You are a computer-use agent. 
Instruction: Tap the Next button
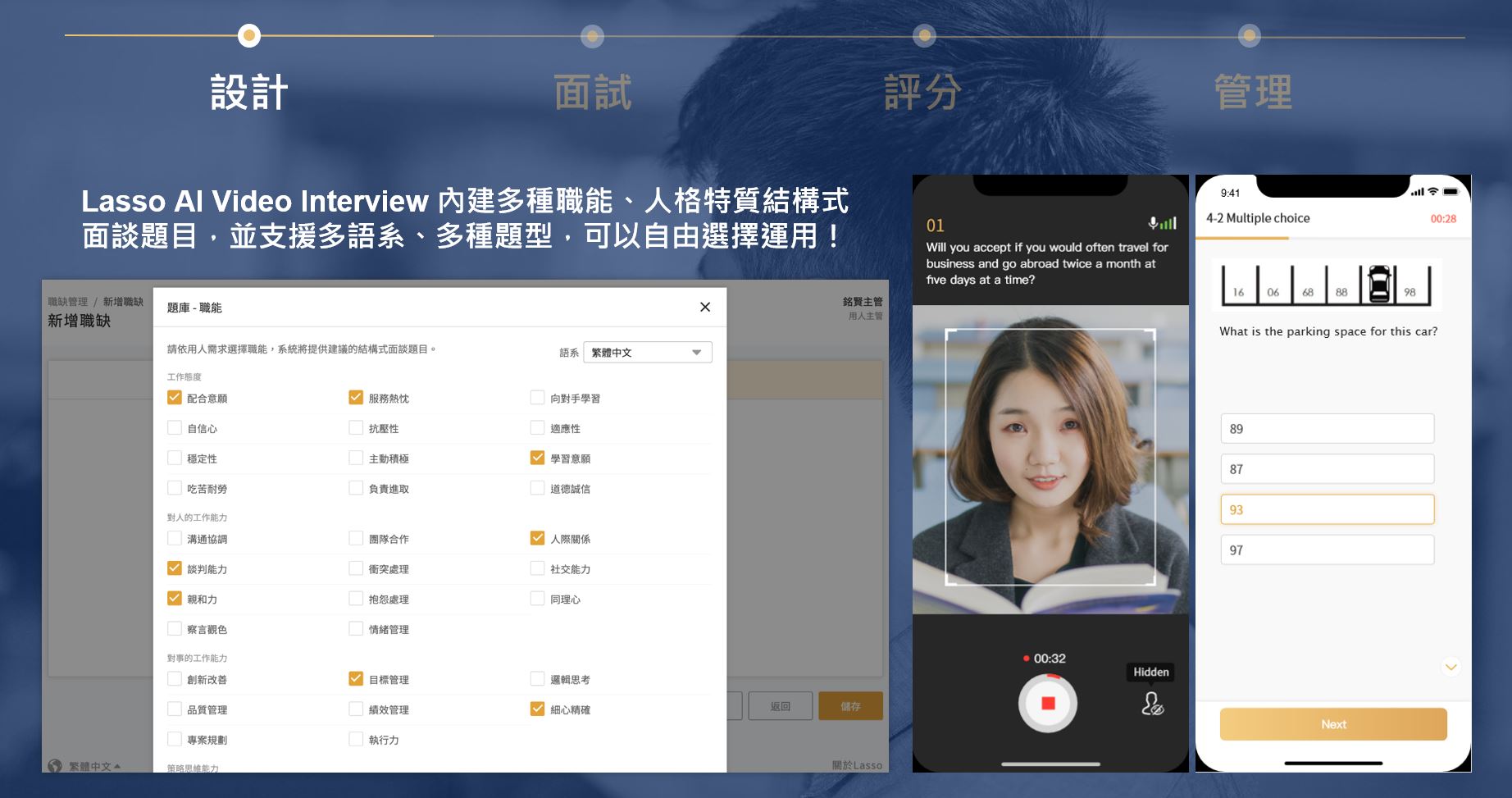[1333, 724]
